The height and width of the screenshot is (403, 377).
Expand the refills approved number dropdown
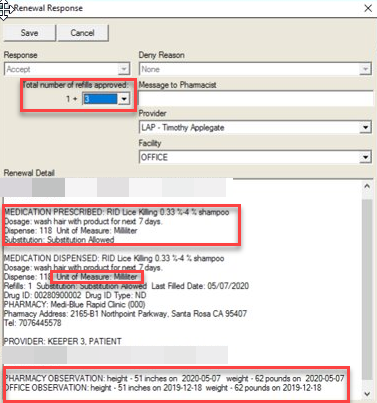coord(124,99)
